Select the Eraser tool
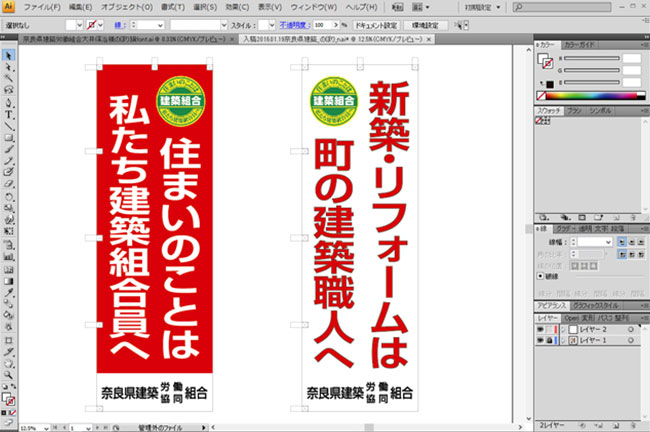Screen dimensions: 650x432 [9, 184]
